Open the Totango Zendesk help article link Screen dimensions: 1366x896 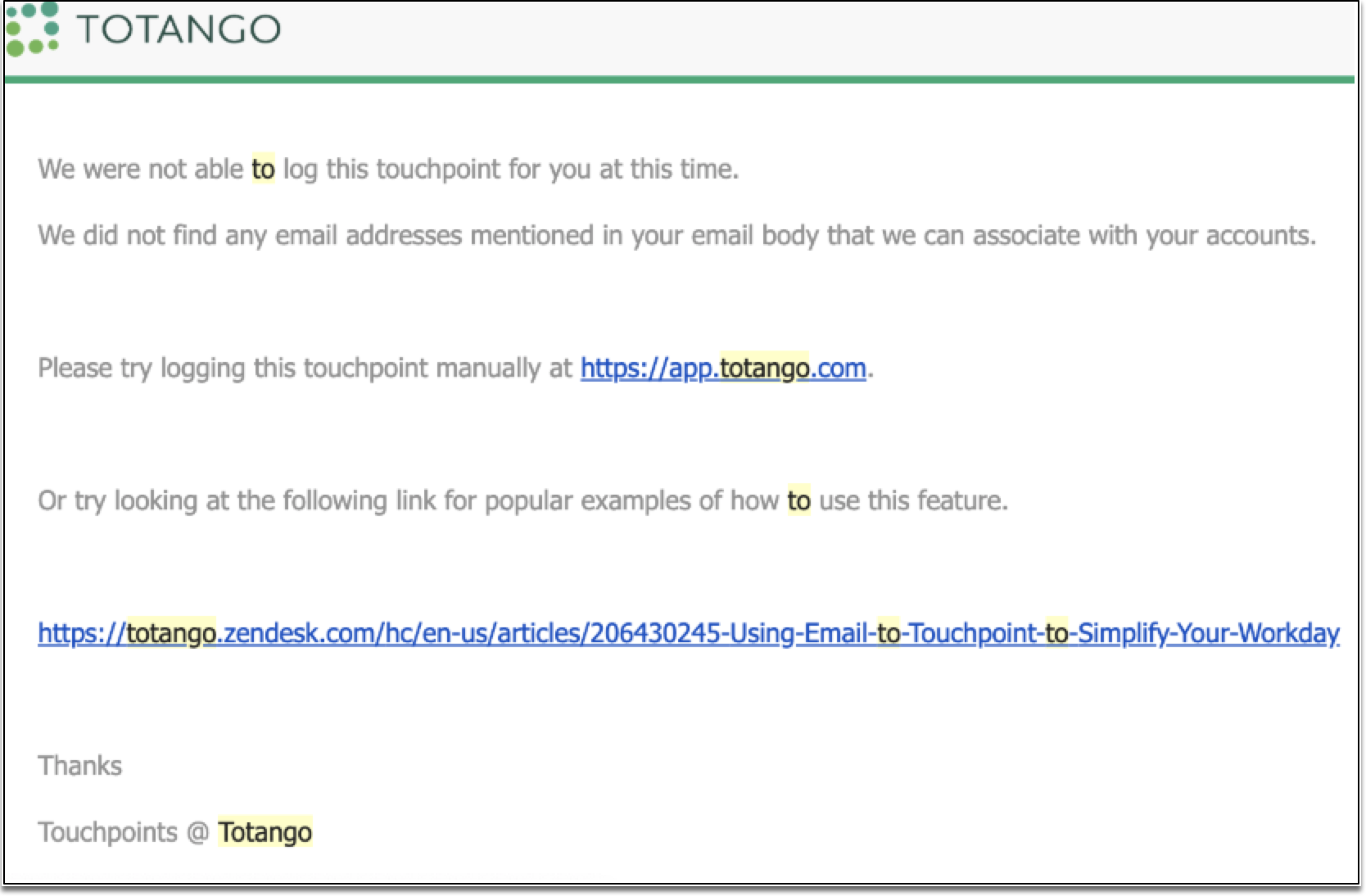point(689,633)
